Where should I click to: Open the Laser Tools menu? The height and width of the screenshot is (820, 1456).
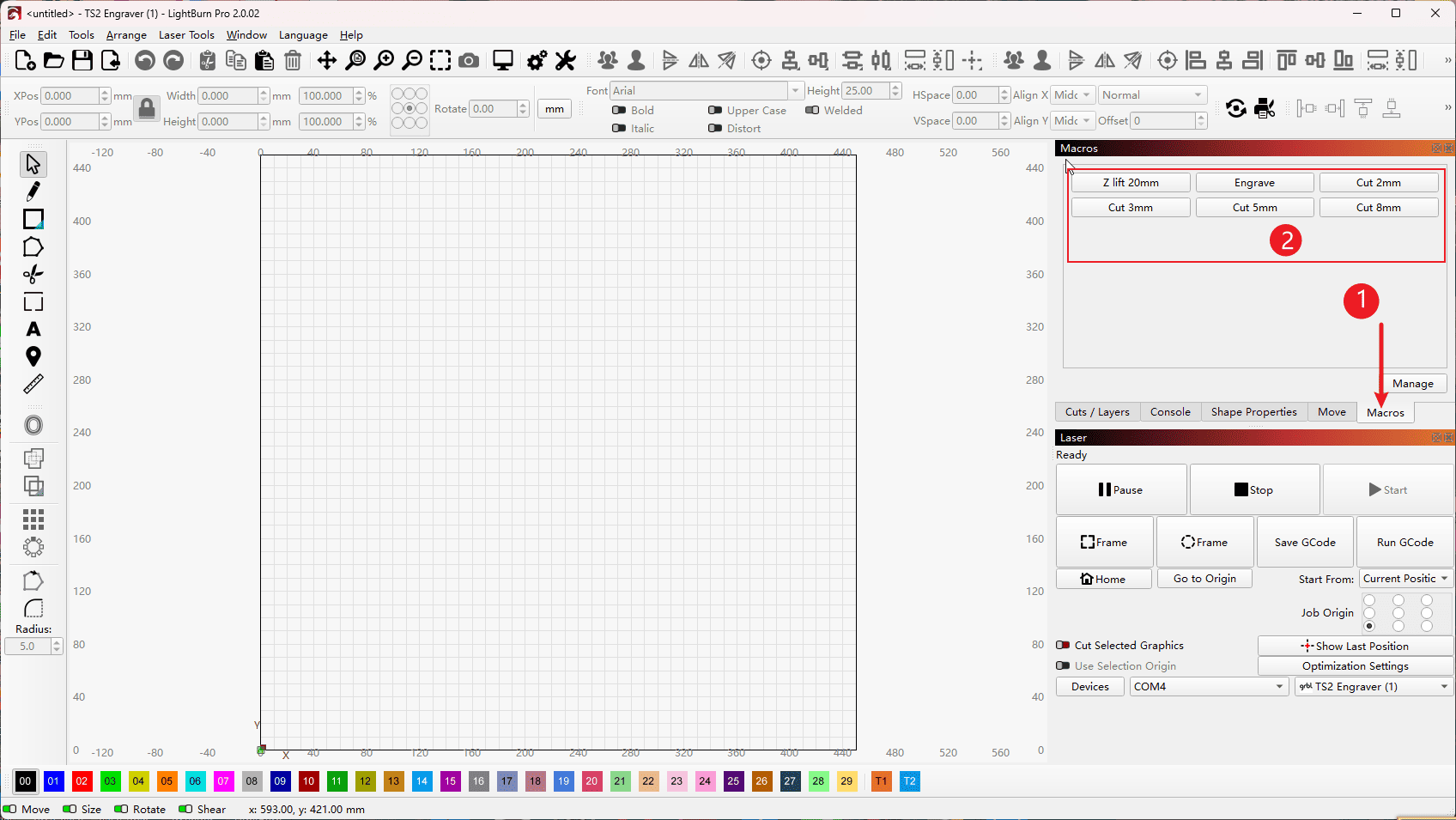tap(186, 35)
